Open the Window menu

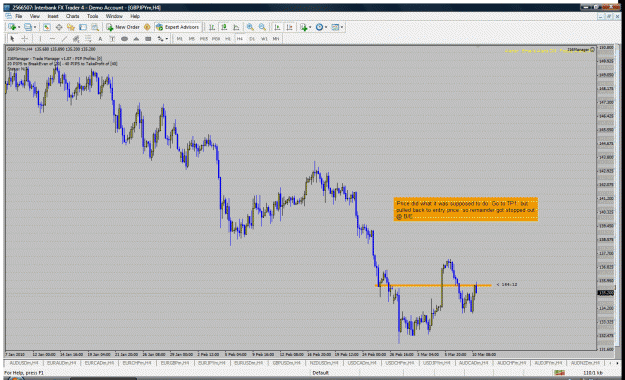(x=114, y=16)
